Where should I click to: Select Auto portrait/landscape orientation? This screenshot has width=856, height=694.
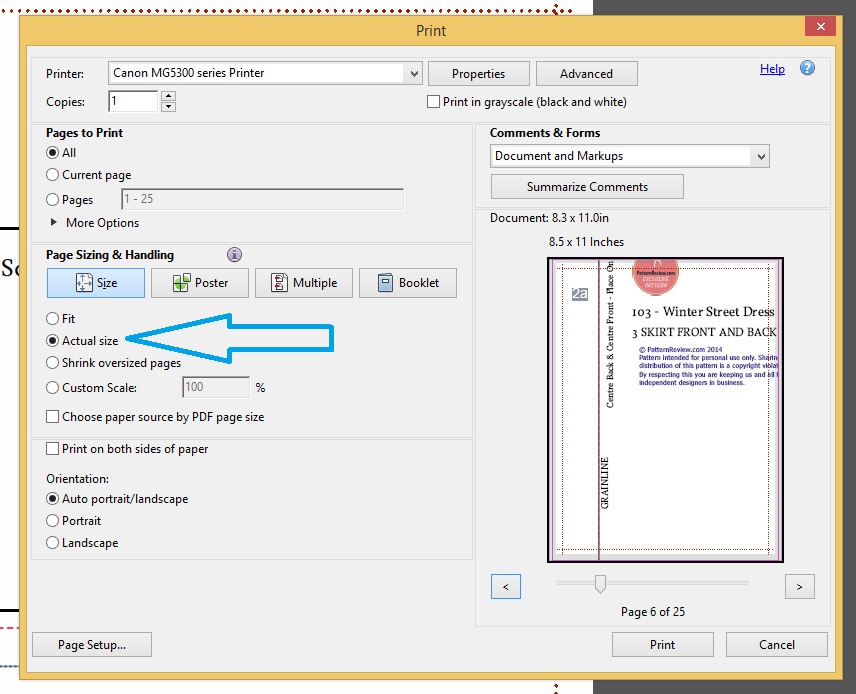(52, 499)
